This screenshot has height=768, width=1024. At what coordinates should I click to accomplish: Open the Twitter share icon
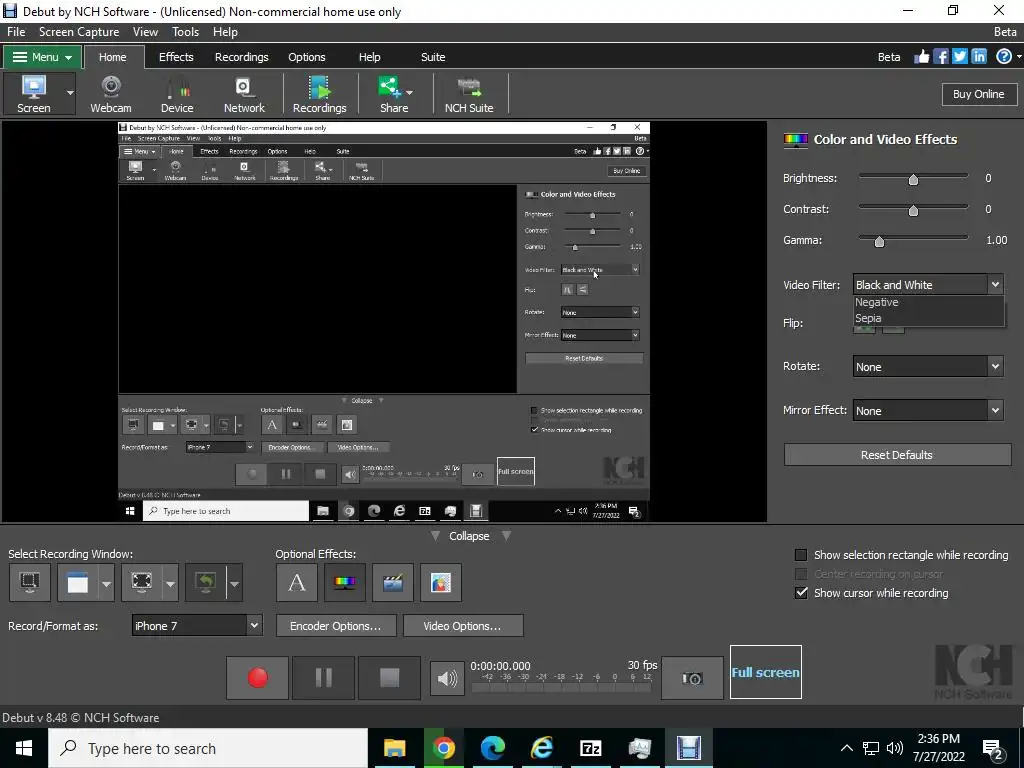959,57
